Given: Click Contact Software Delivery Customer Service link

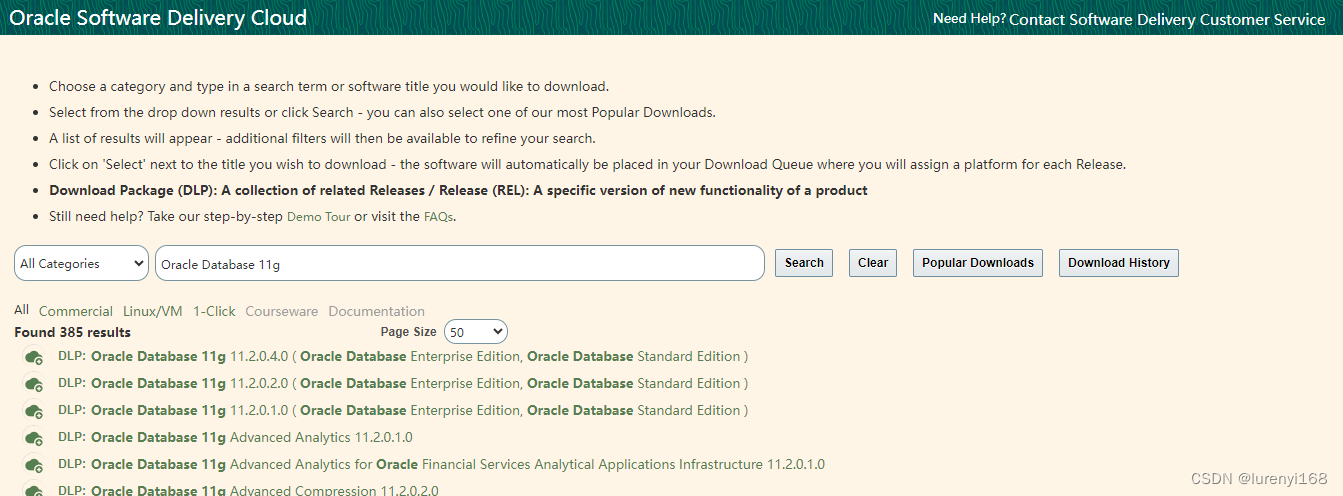Looking at the screenshot, I should (x=1167, y=19).
